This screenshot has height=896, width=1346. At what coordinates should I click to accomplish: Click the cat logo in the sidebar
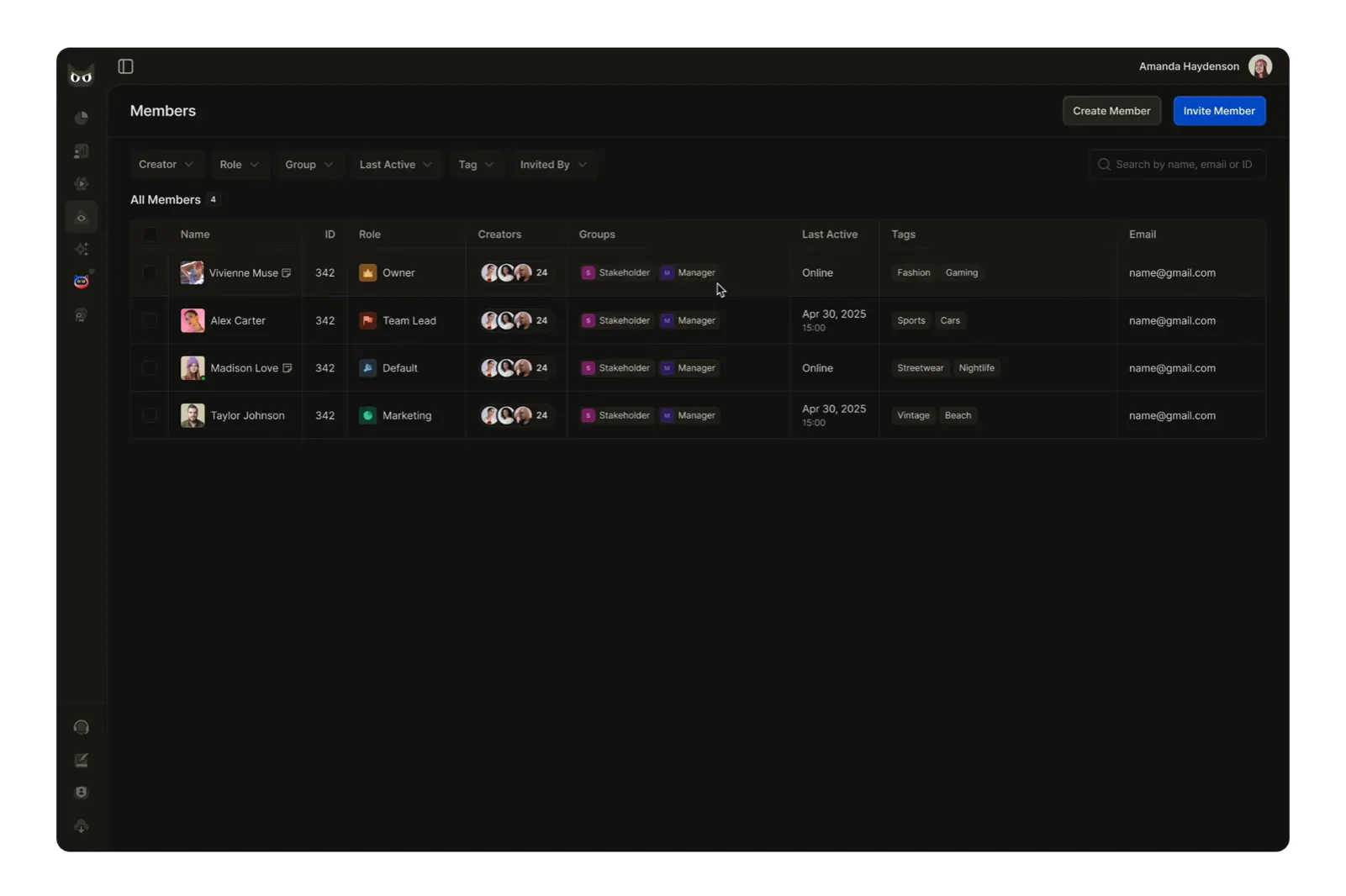pos(82,76)
